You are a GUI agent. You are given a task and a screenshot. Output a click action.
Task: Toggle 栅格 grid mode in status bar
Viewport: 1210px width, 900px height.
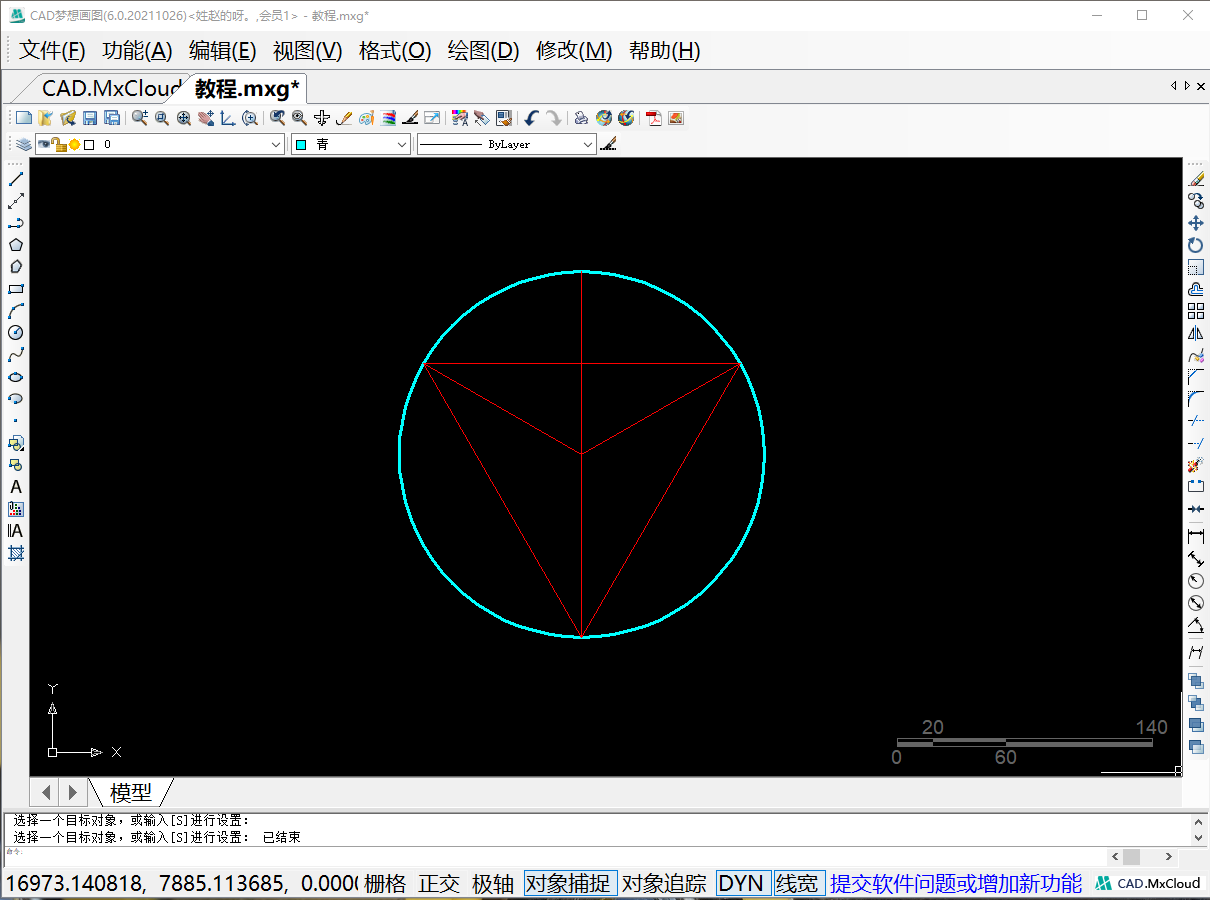[x=385, y=884]
